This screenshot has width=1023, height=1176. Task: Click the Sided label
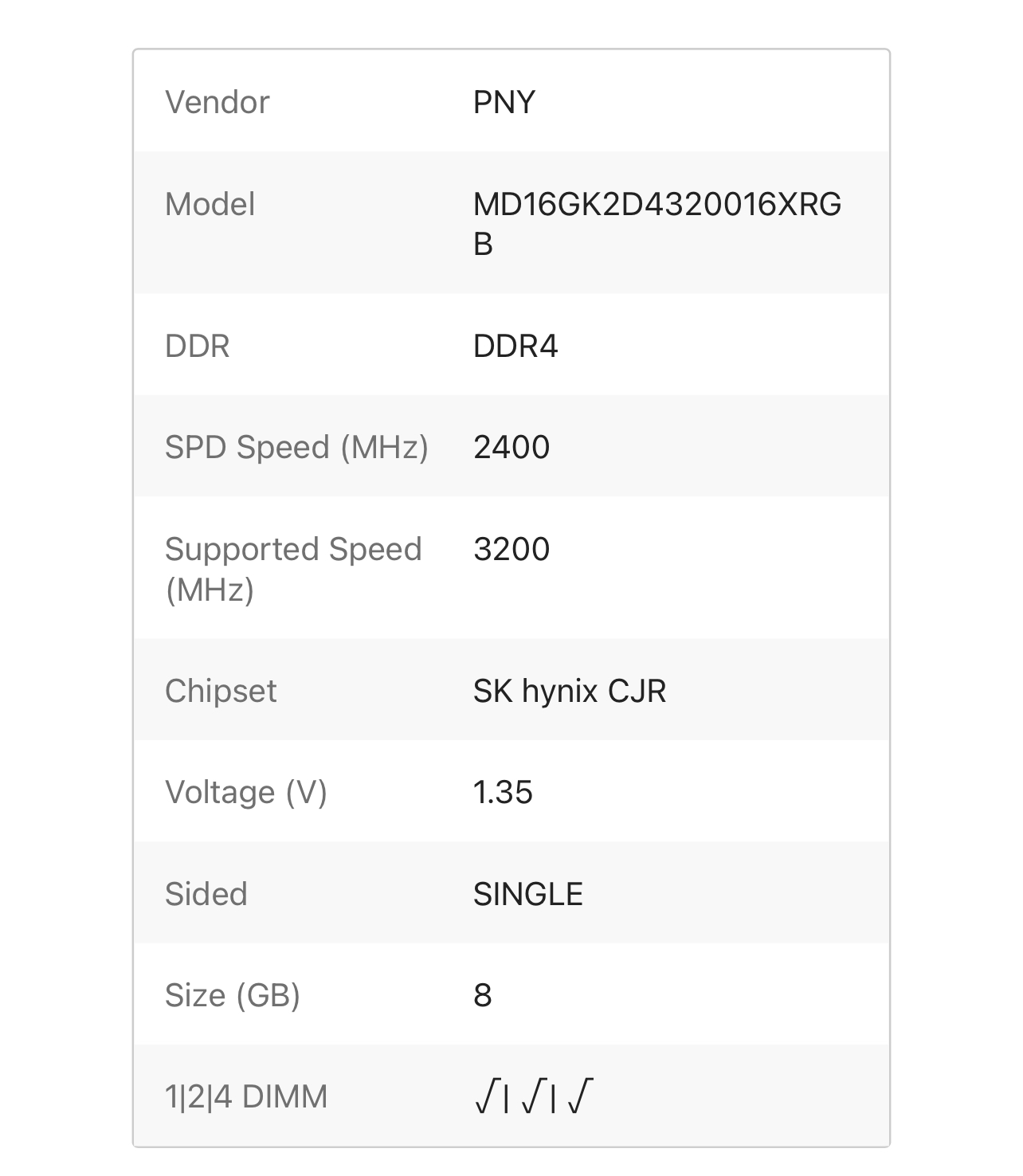coord(206,894)
